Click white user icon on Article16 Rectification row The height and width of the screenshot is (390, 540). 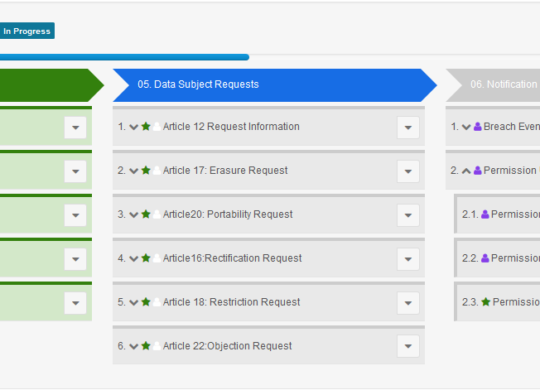(x=157, y=258)
